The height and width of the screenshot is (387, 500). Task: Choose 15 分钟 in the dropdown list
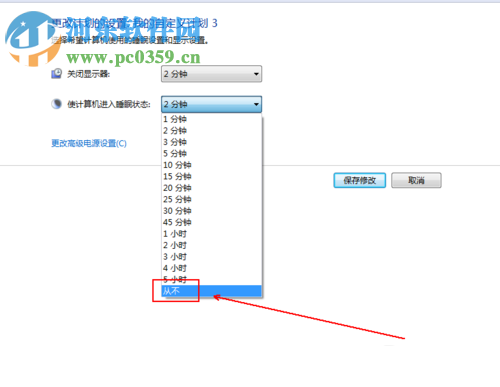[212, 176]
